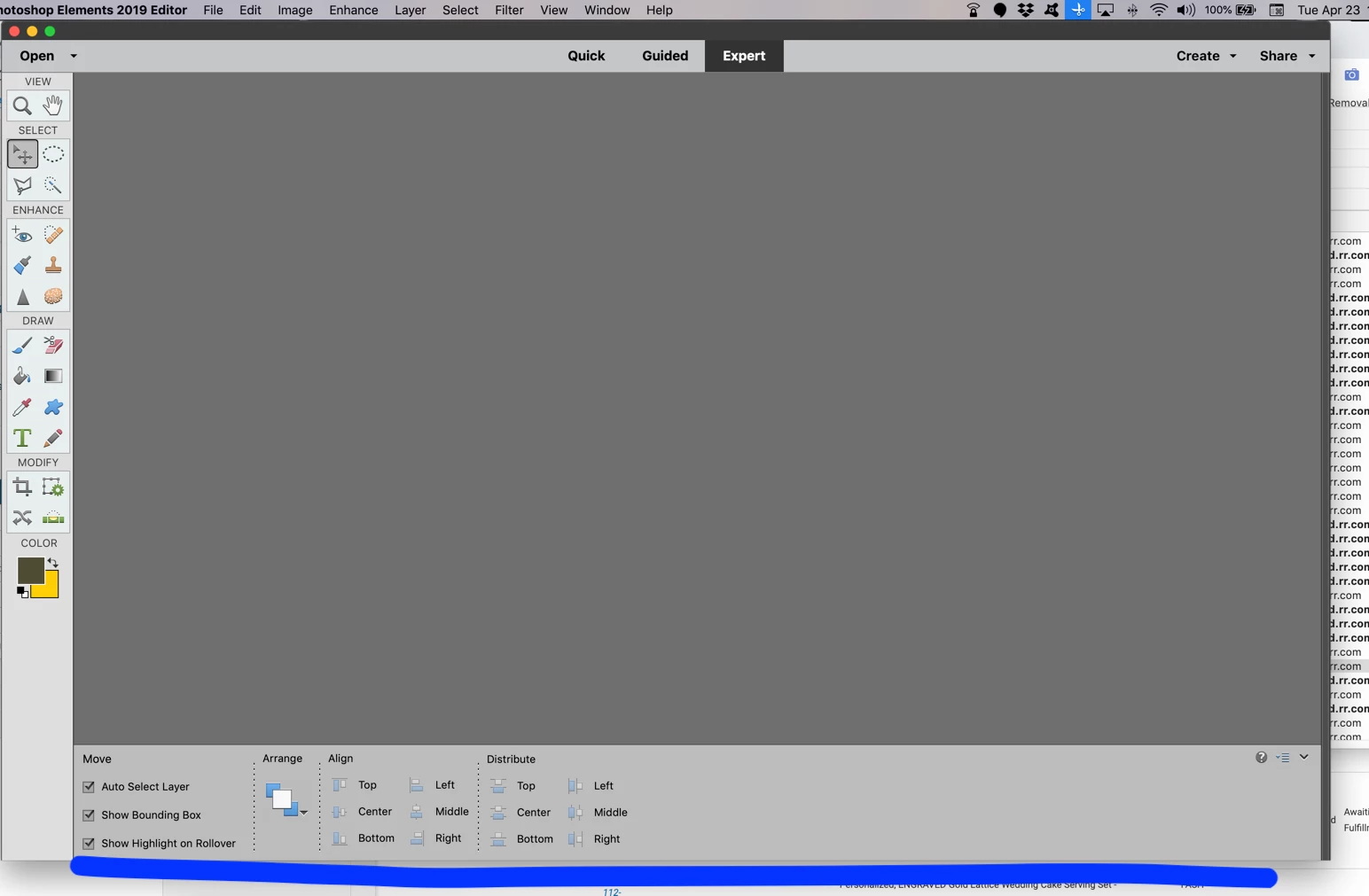Image resolution: width=1369 pixels, height=896 pixels.
Task: Switch to Guided mode tab
Action: click(x=665, y=56)
